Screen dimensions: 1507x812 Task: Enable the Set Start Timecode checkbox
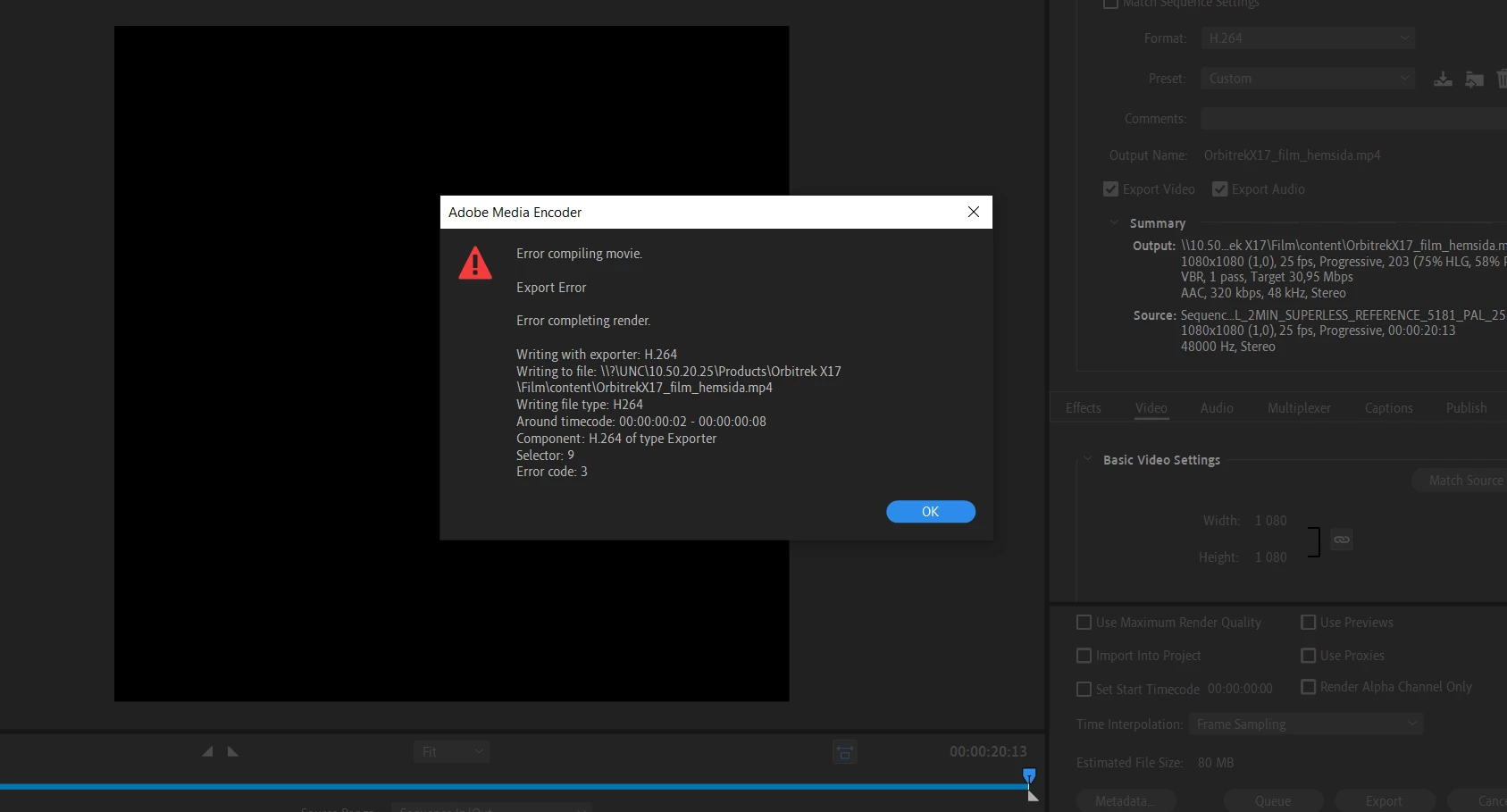click(1084, 690)
